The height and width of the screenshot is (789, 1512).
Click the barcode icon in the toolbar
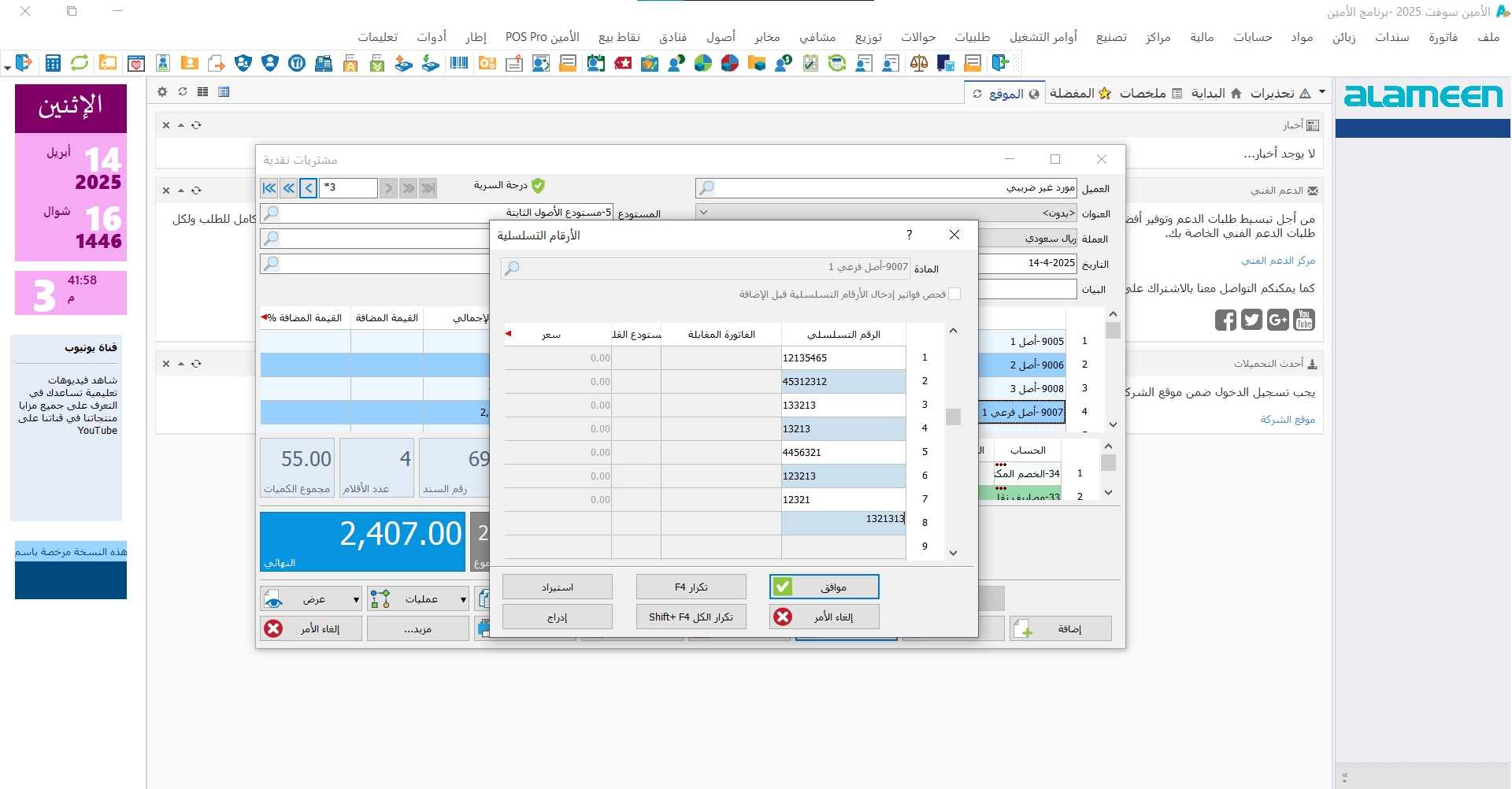(459, 63)
